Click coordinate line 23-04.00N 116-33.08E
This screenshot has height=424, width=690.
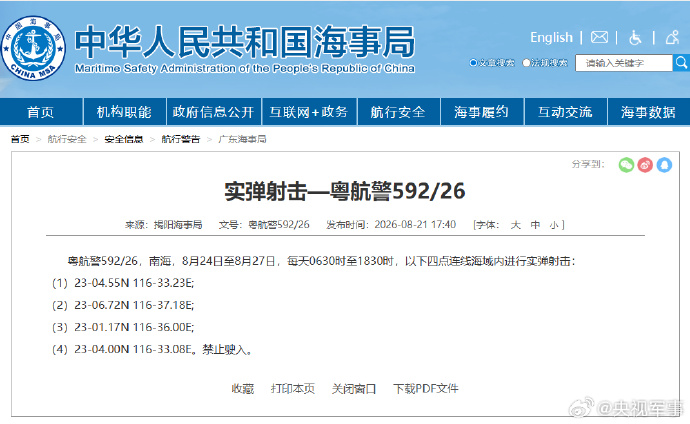pos(133,349)
